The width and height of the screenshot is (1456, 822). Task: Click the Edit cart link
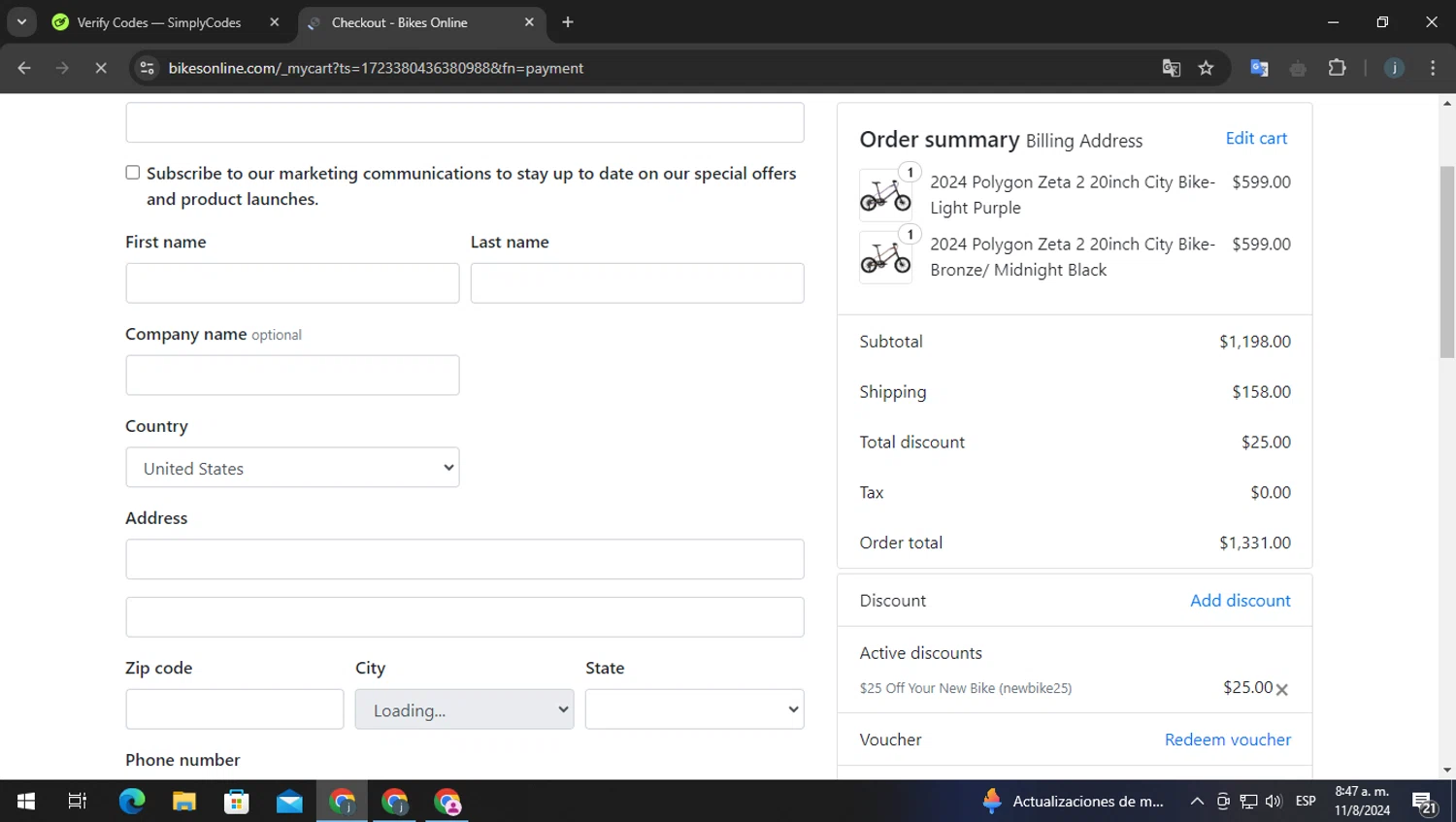[1256, 138]
